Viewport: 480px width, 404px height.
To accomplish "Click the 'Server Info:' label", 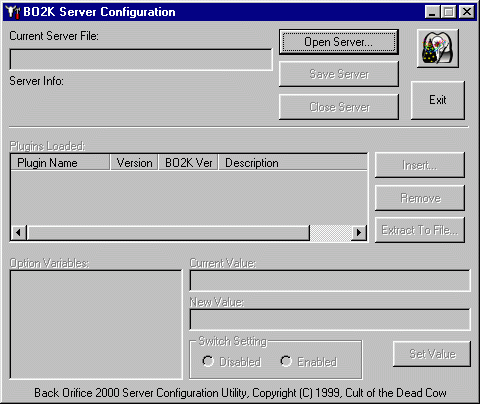I will 36,81.
